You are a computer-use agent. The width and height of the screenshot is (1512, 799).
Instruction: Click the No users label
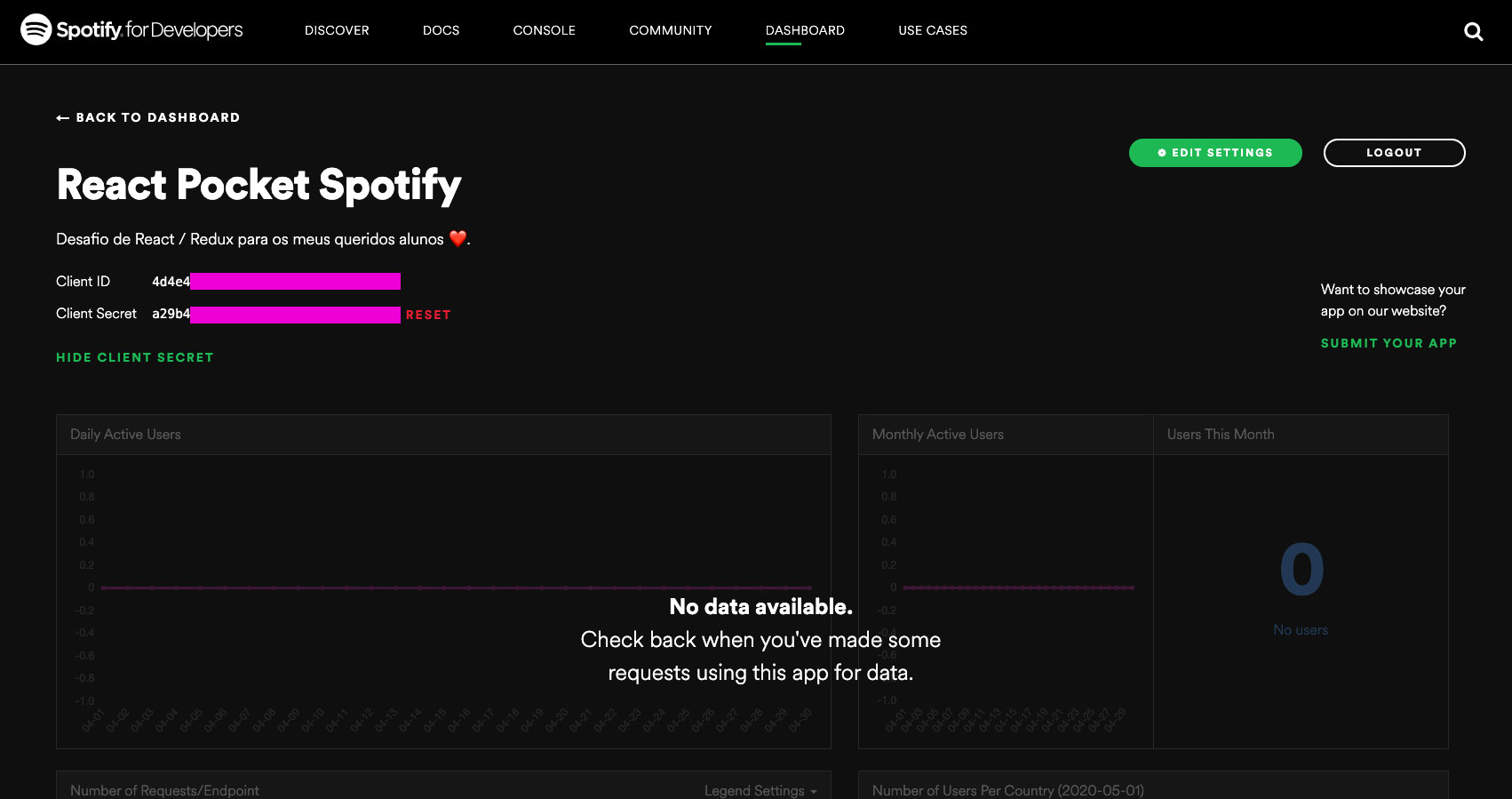click(1301, 630)
